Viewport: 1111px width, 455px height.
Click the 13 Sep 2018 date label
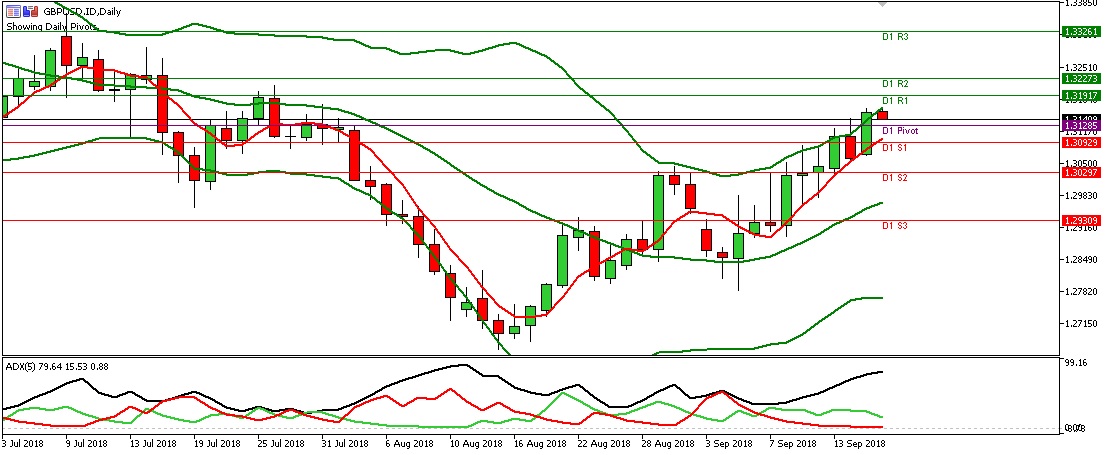tap(860, 442)
